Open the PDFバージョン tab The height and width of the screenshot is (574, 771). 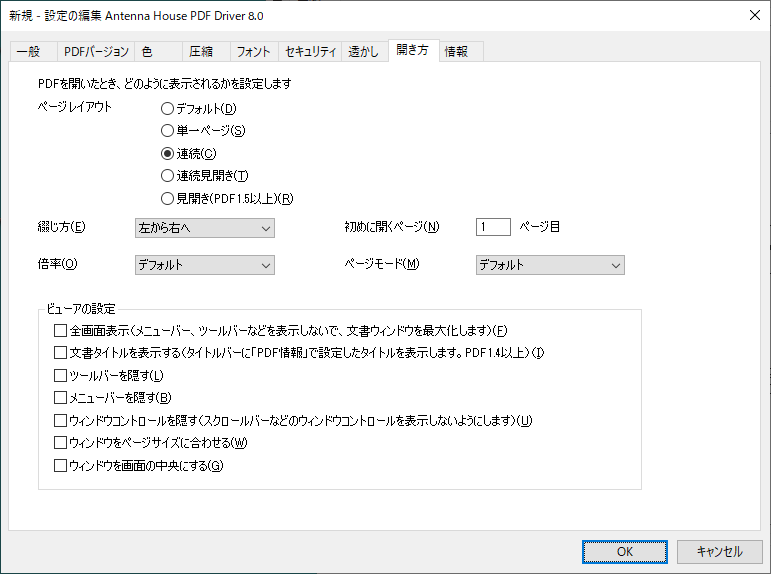click(x=96, y=52)
